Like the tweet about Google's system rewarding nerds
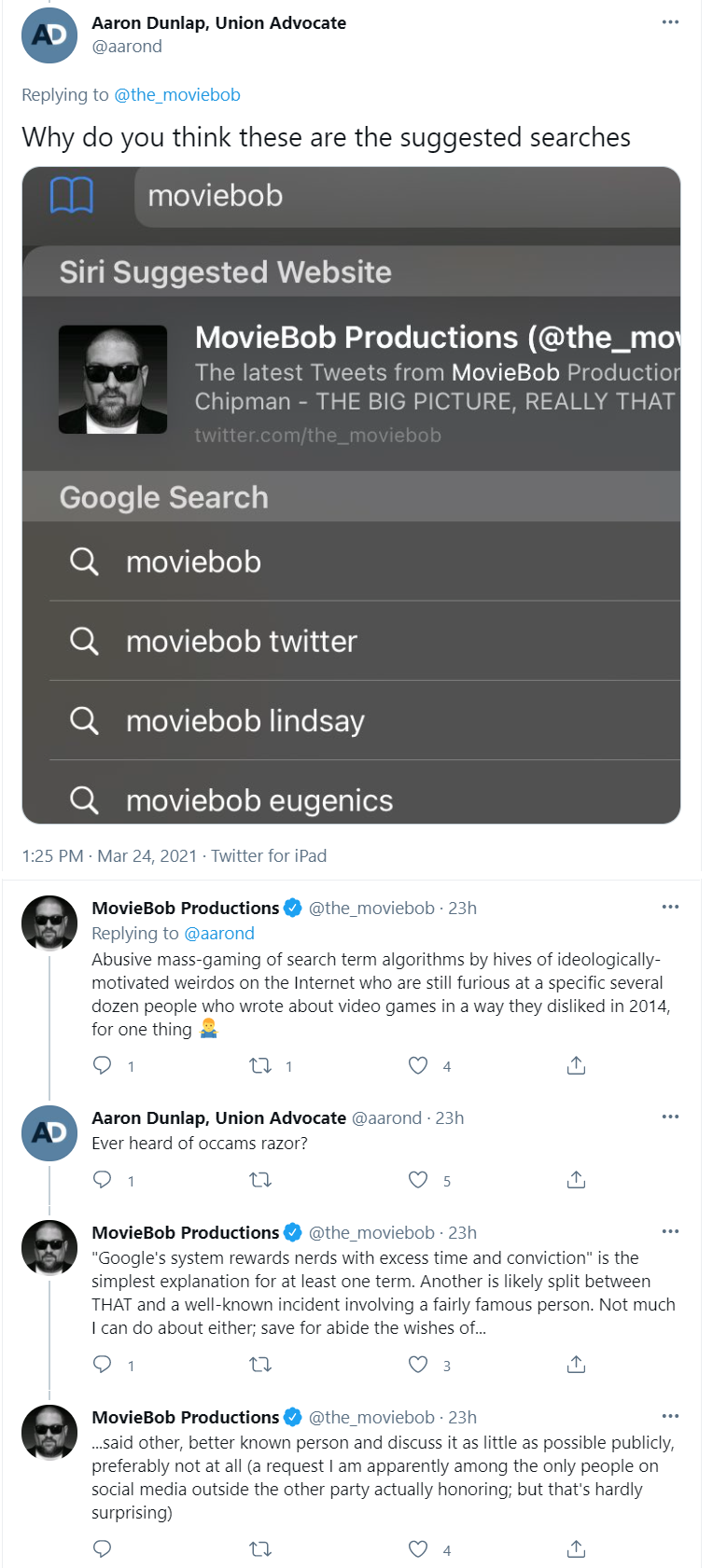The image size is (713, 1568). coord(418,1365)
